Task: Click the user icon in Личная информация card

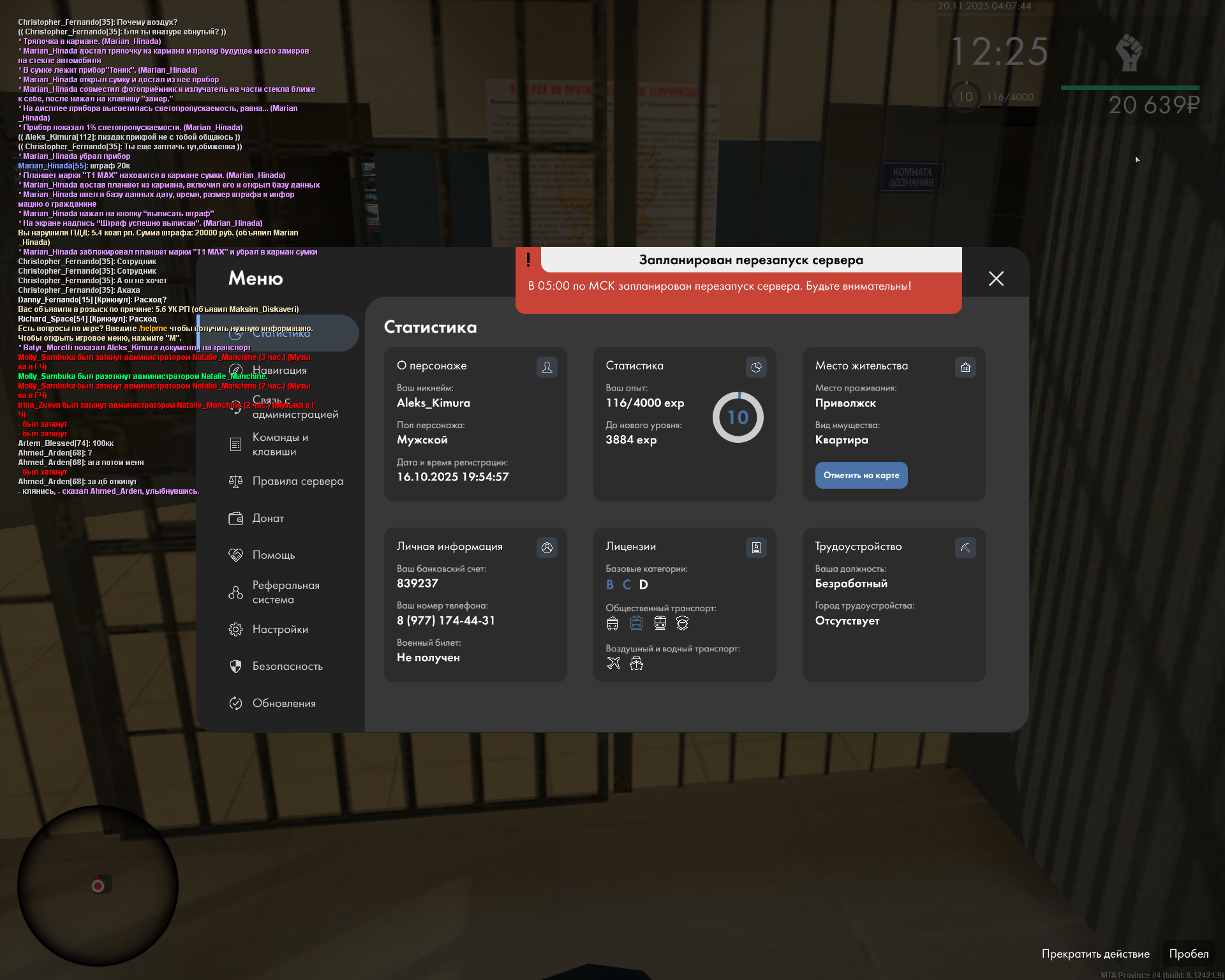Action: [x=547, y=547]
